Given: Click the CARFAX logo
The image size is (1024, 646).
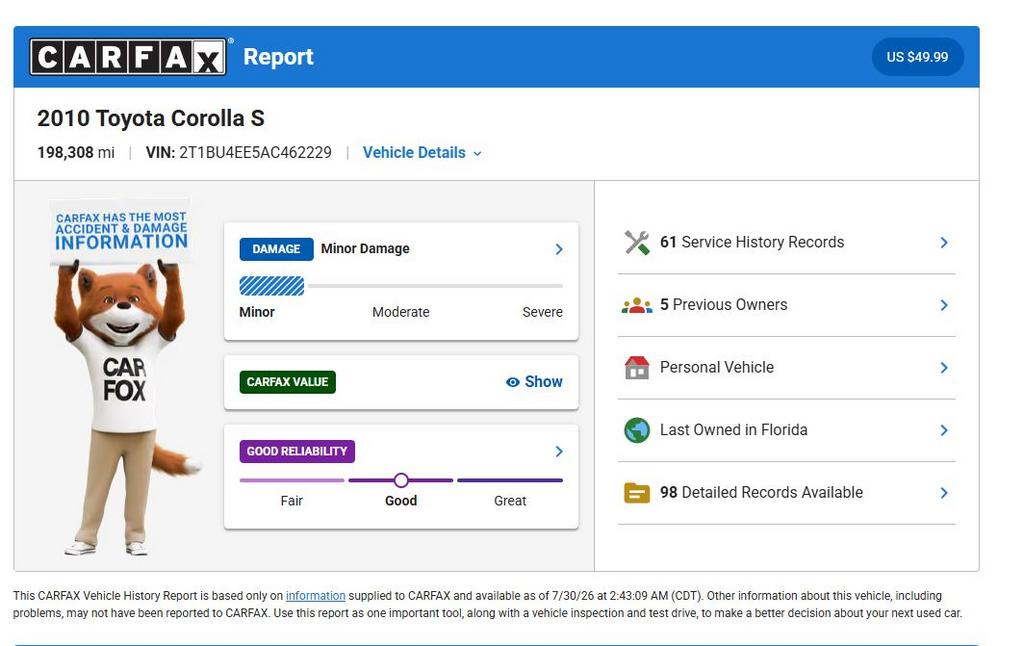Looking at the screenshot, I should point(128,57).
